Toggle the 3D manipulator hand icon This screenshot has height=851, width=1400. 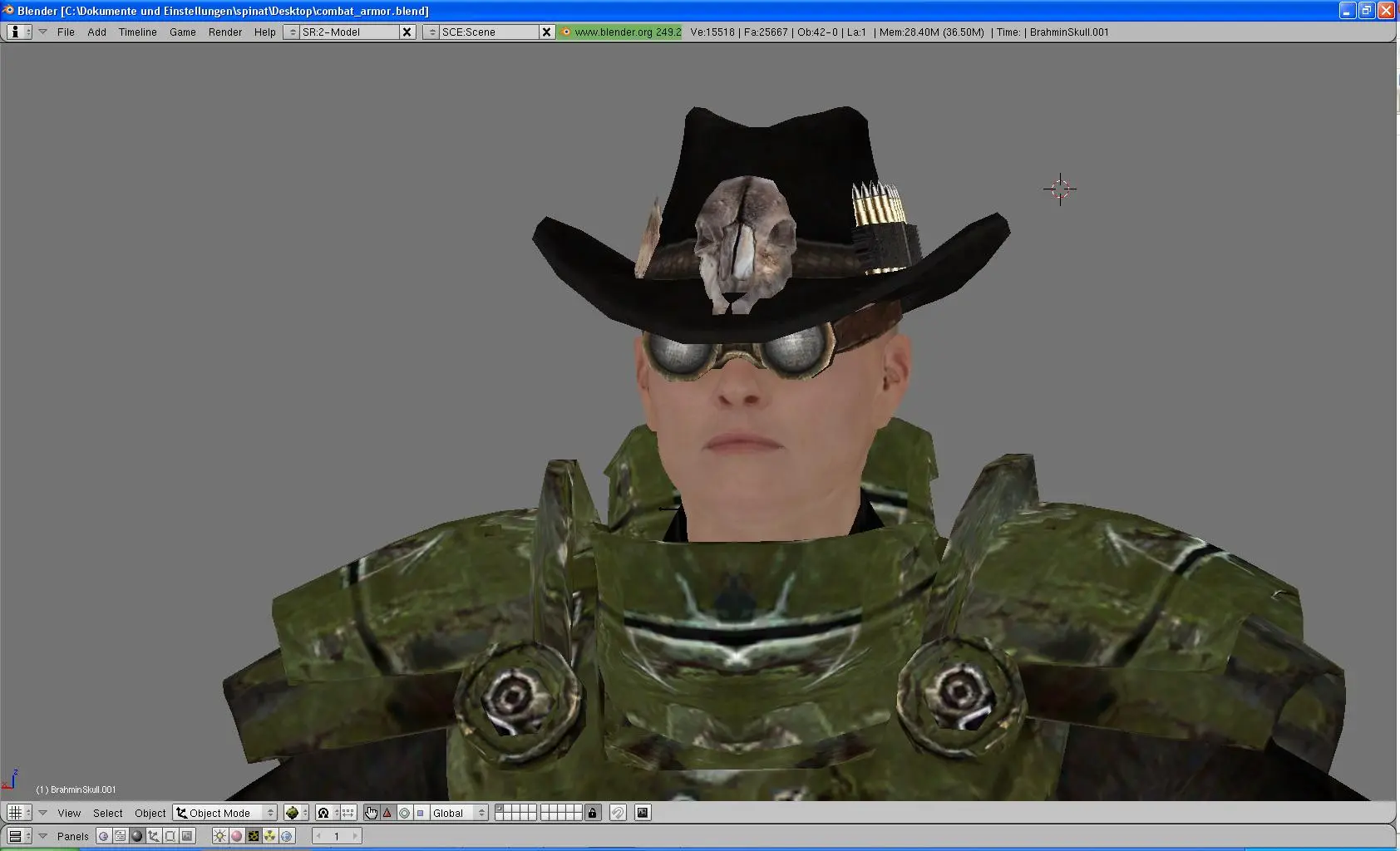(x=371, y=813)
